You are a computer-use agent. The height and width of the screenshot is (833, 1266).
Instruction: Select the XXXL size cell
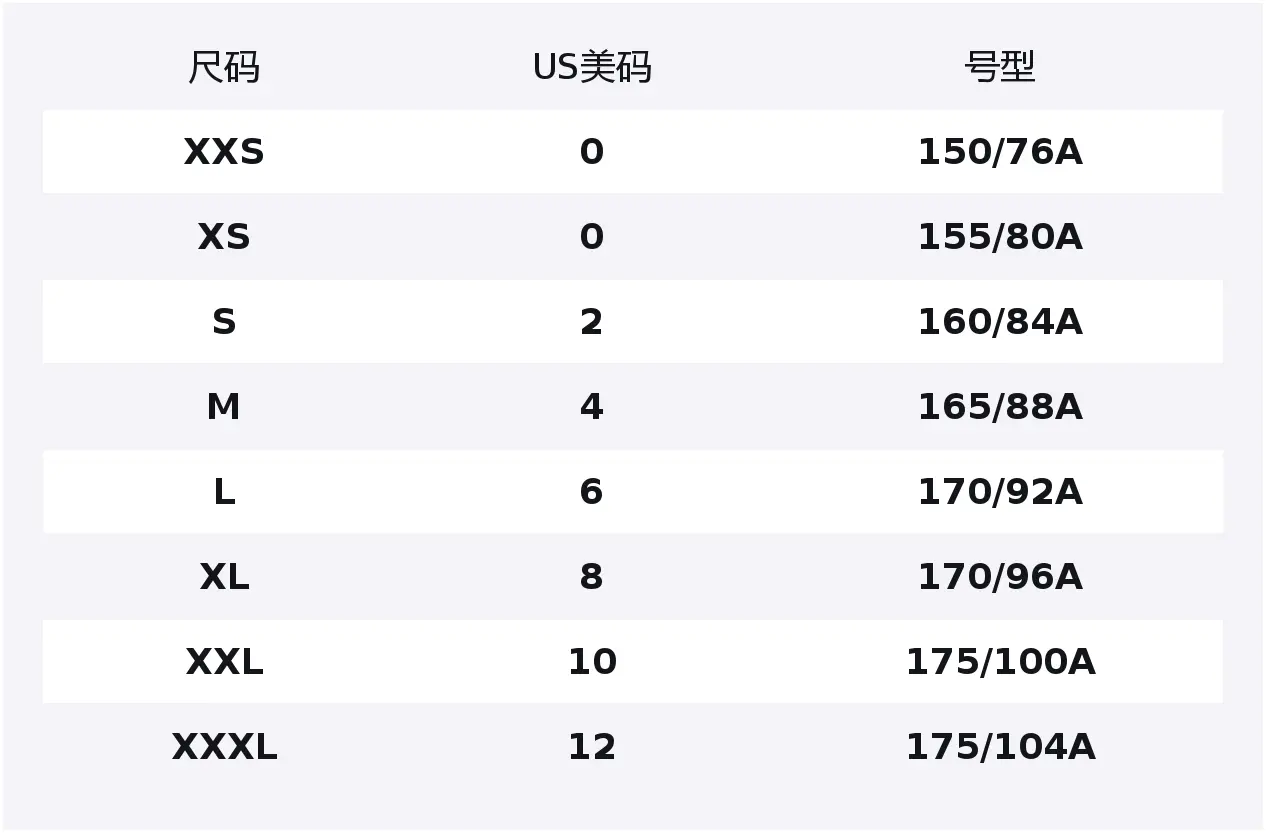[x=224, y=747]
